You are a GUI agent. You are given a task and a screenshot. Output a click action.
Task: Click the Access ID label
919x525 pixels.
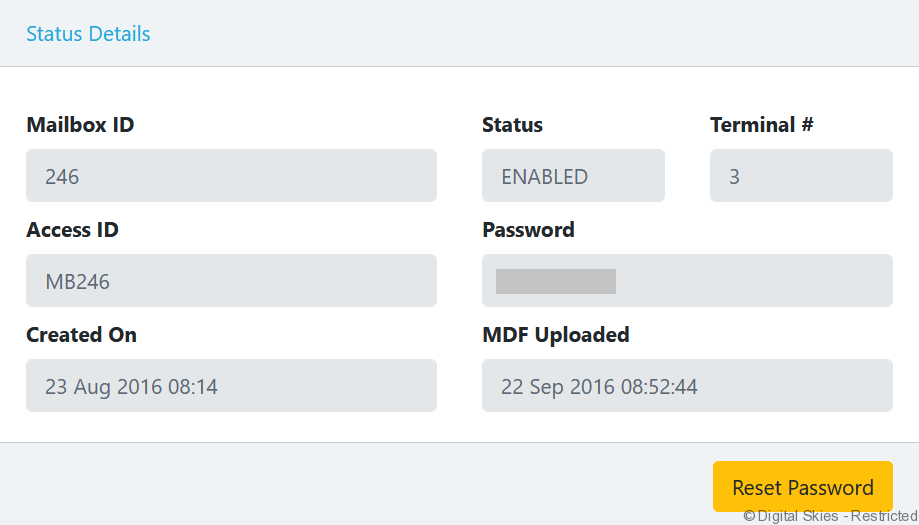click(x=72, y=230)
